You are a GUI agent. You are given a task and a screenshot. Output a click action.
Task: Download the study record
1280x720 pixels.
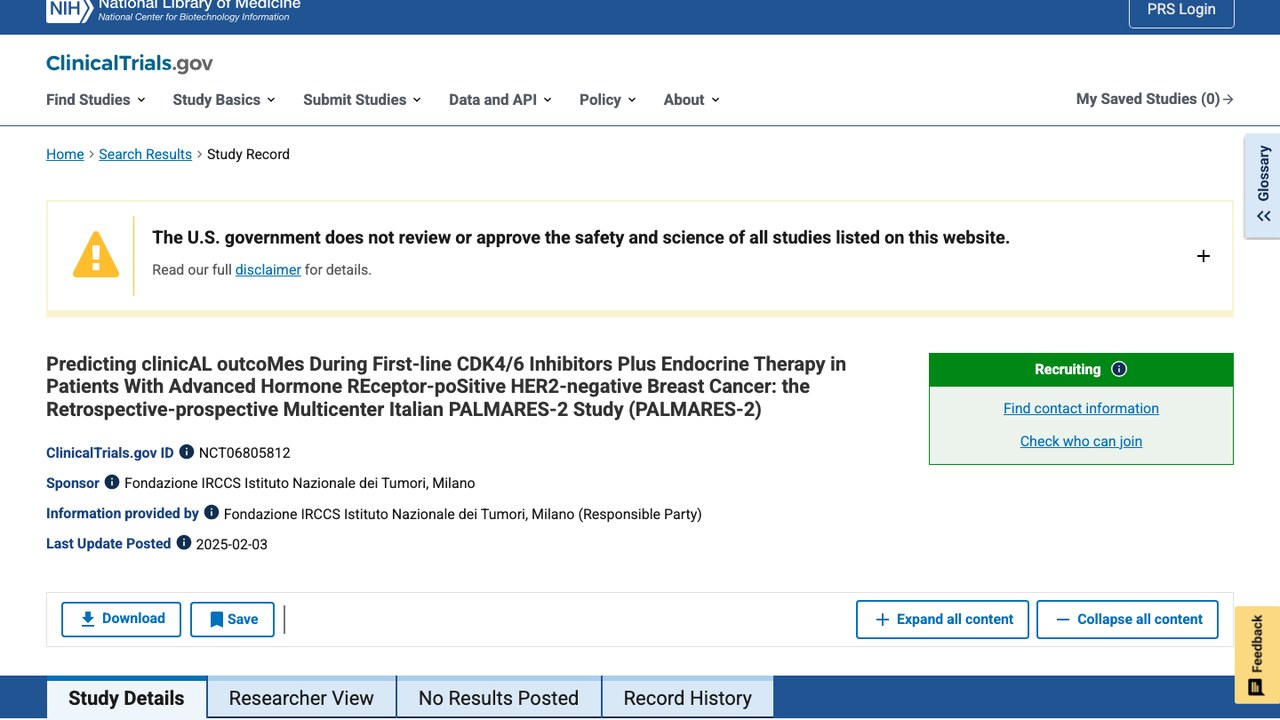click(x=121, y=619)
